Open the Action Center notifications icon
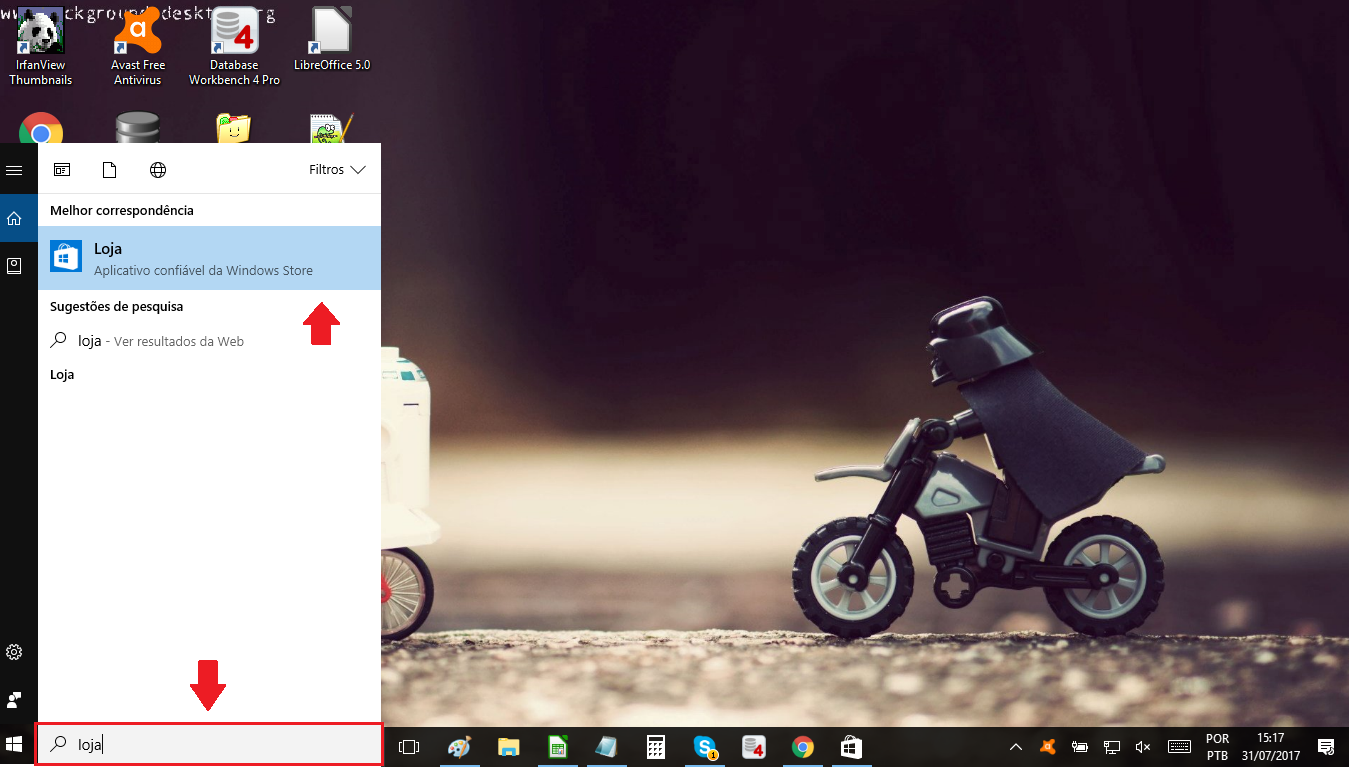Image resolution: width=1349 pixels, height=767 pixels. 1326,747
